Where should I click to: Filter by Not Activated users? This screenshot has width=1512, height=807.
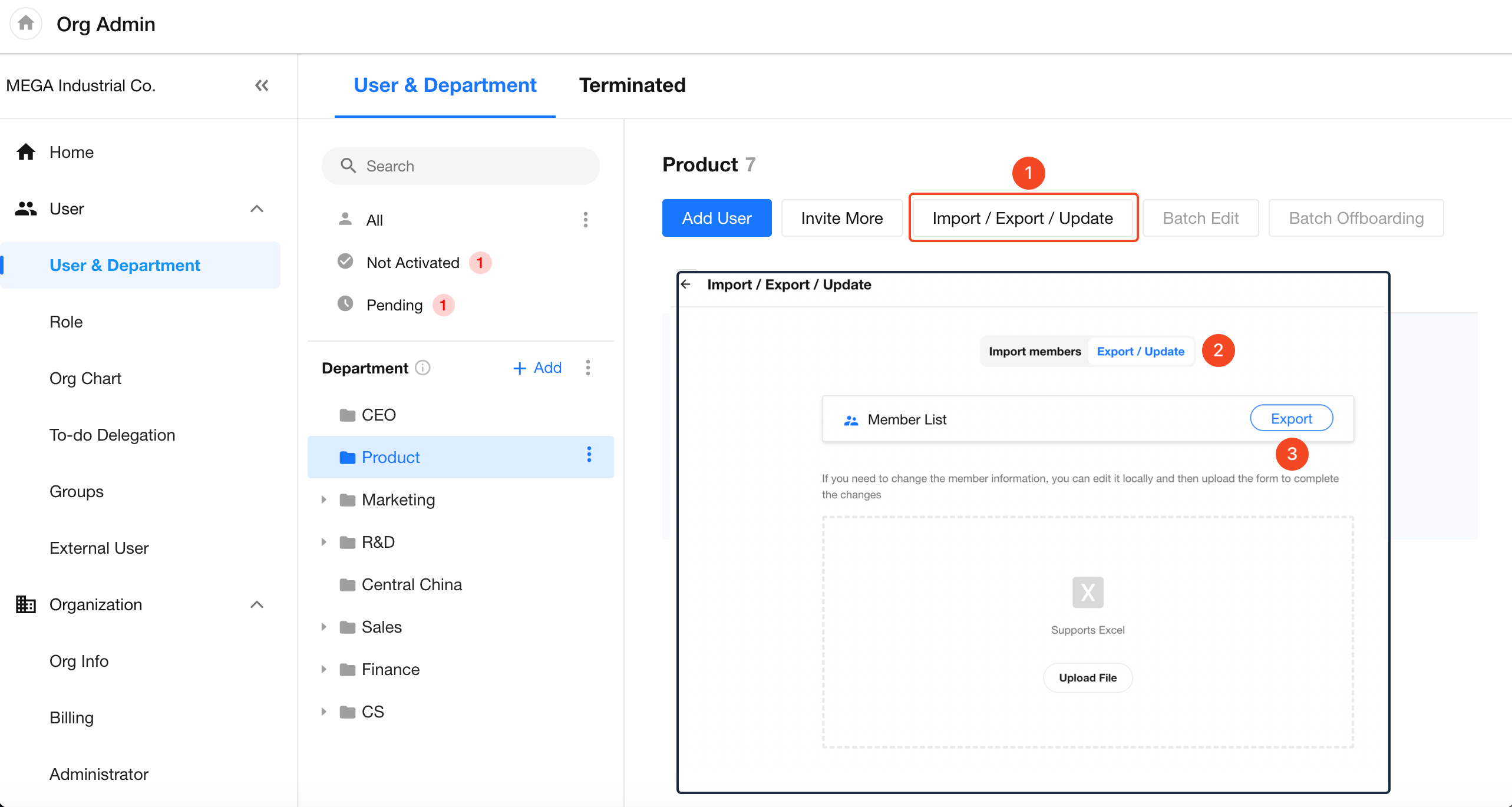click(412, 263)
